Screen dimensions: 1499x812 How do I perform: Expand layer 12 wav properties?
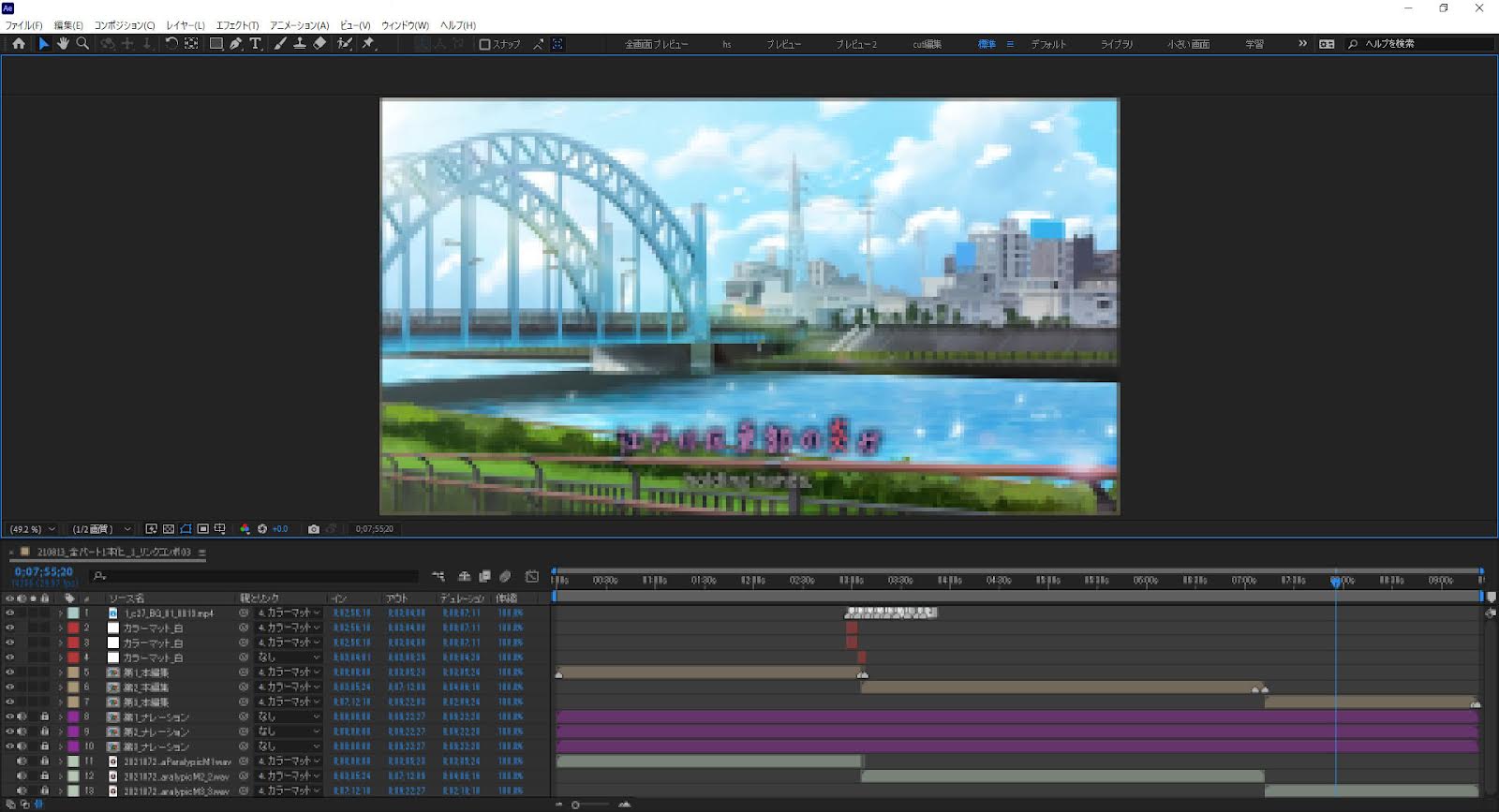click(x=61, y=776)
